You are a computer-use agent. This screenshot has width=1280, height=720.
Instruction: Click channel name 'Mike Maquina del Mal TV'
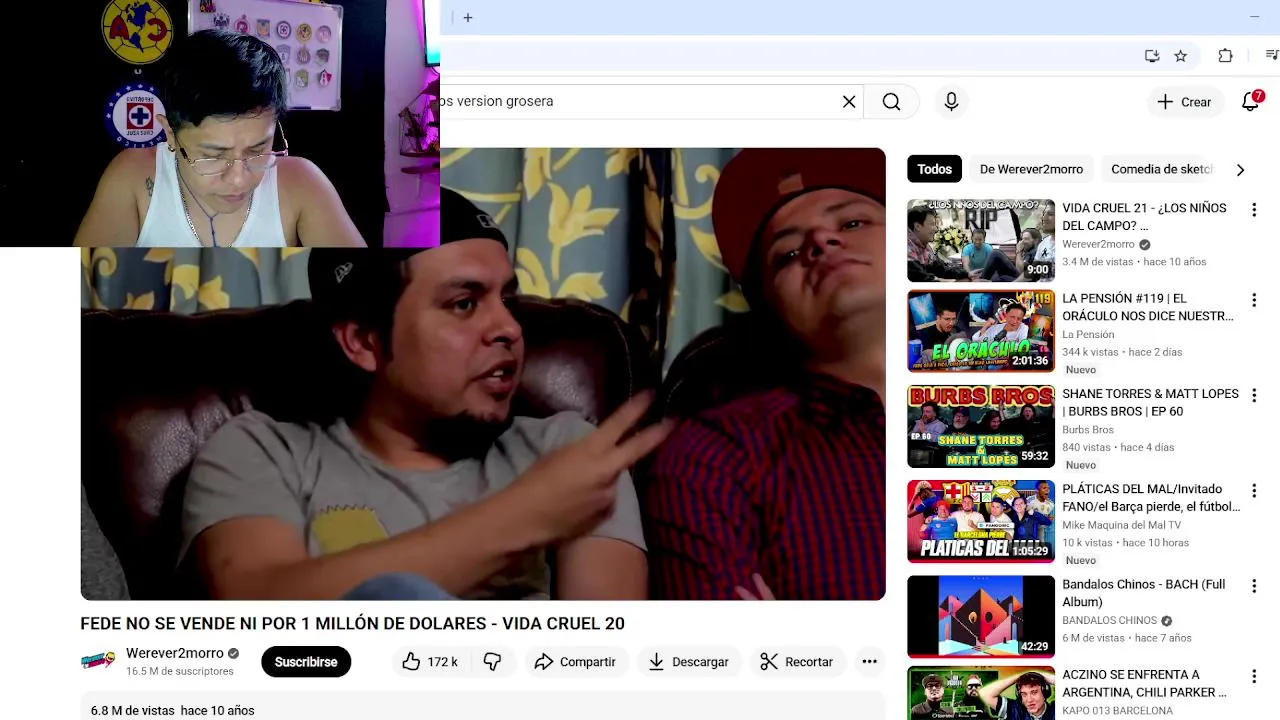pos(1121,525)
